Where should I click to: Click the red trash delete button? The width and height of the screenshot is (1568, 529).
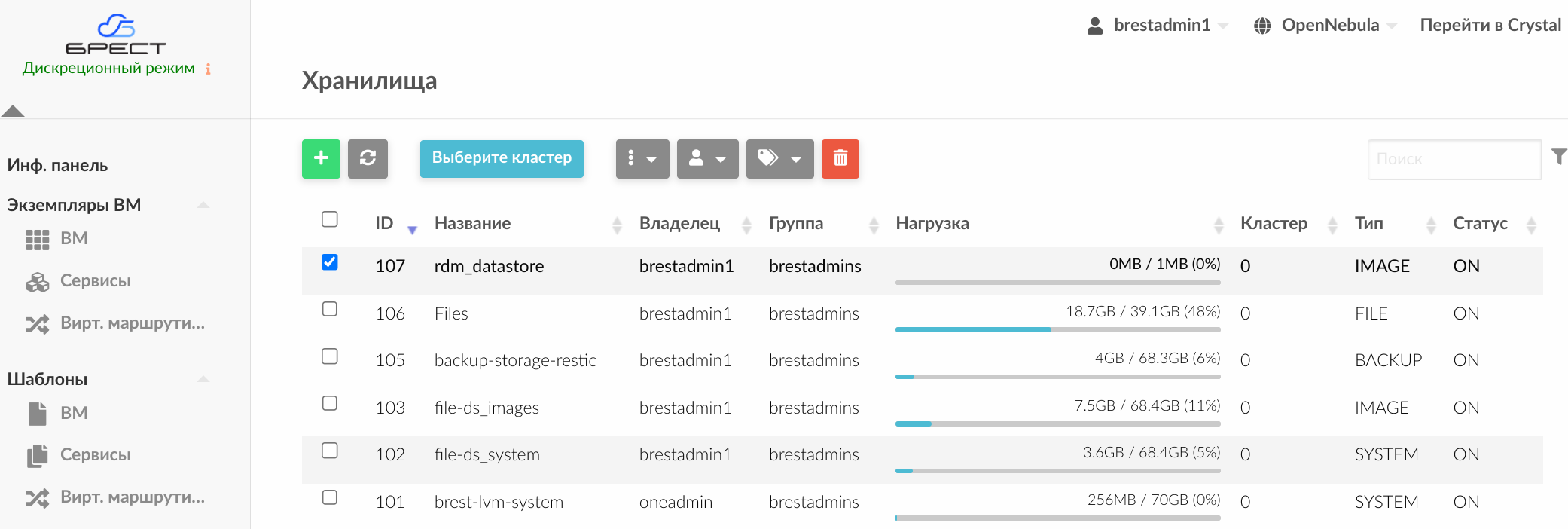tap(840, 158)
